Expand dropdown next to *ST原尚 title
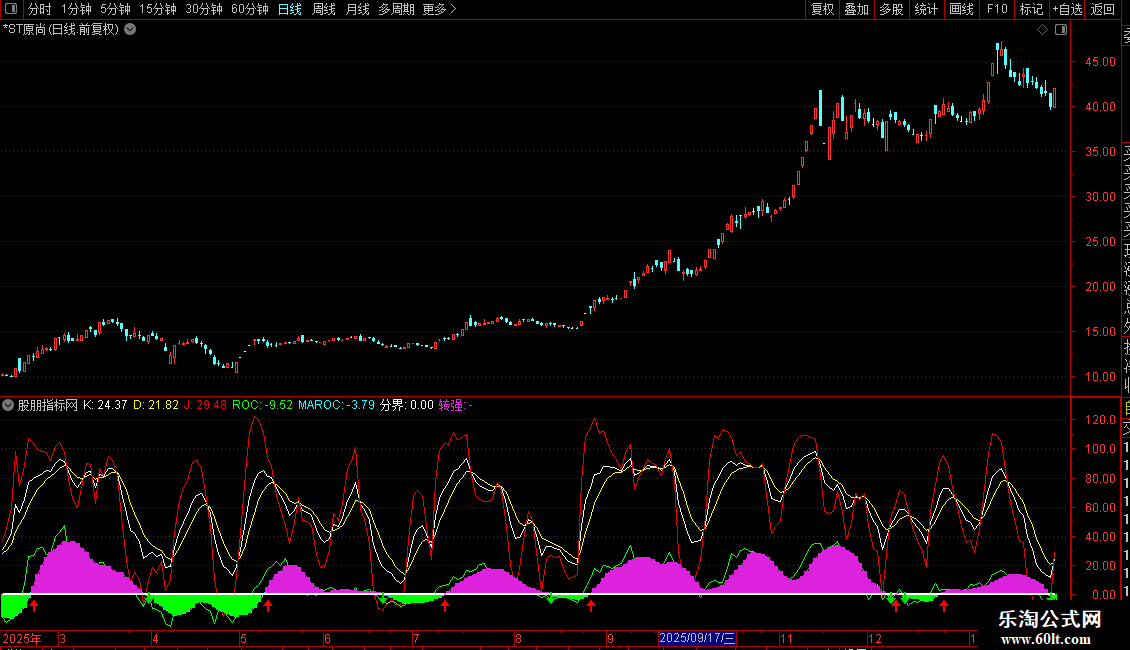The width and height of the screenshot is (1130, 650). tap(130, 30)
